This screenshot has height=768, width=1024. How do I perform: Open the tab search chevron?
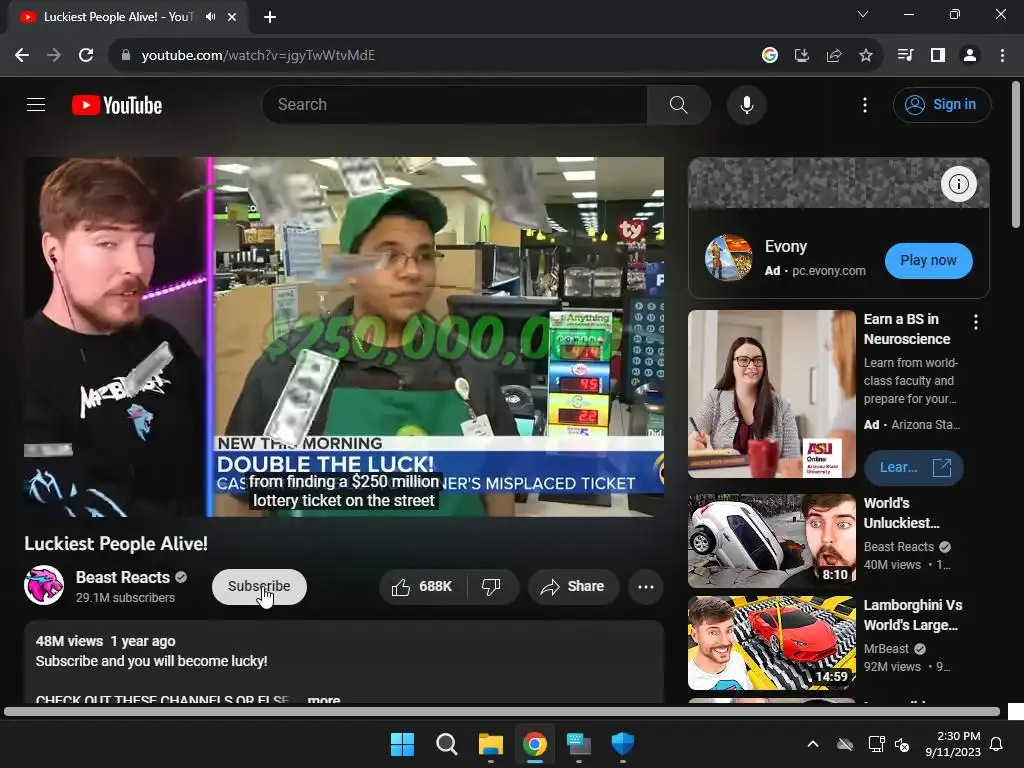tap(863, 14)
